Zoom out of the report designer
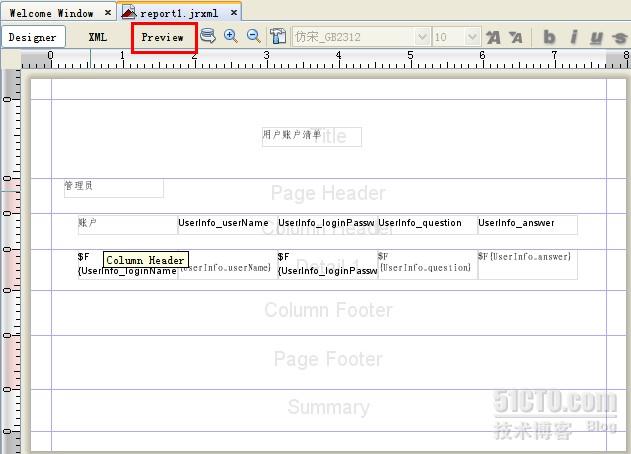The image size is (631, 454). (254, 36)
